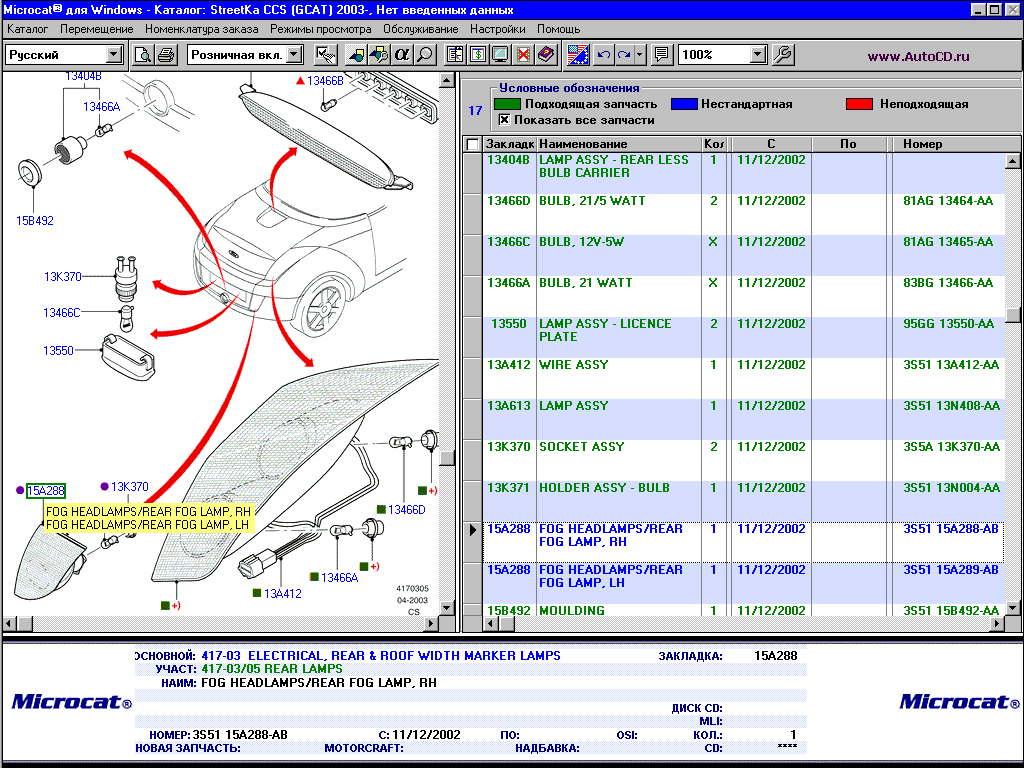Screen dimensions: 1024x768
Task: Click part number '83BG 13466-AA'
Action: click(948, 283)
